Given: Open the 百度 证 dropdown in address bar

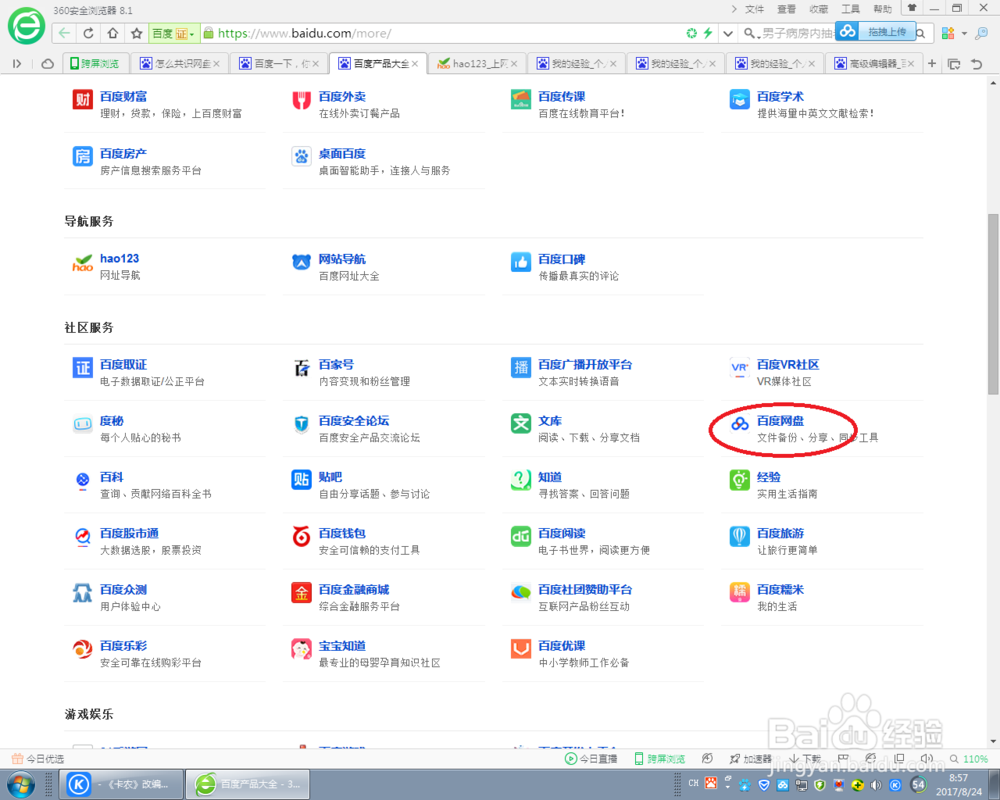Looking at the screenshot, I should click(x=173, y=33).
